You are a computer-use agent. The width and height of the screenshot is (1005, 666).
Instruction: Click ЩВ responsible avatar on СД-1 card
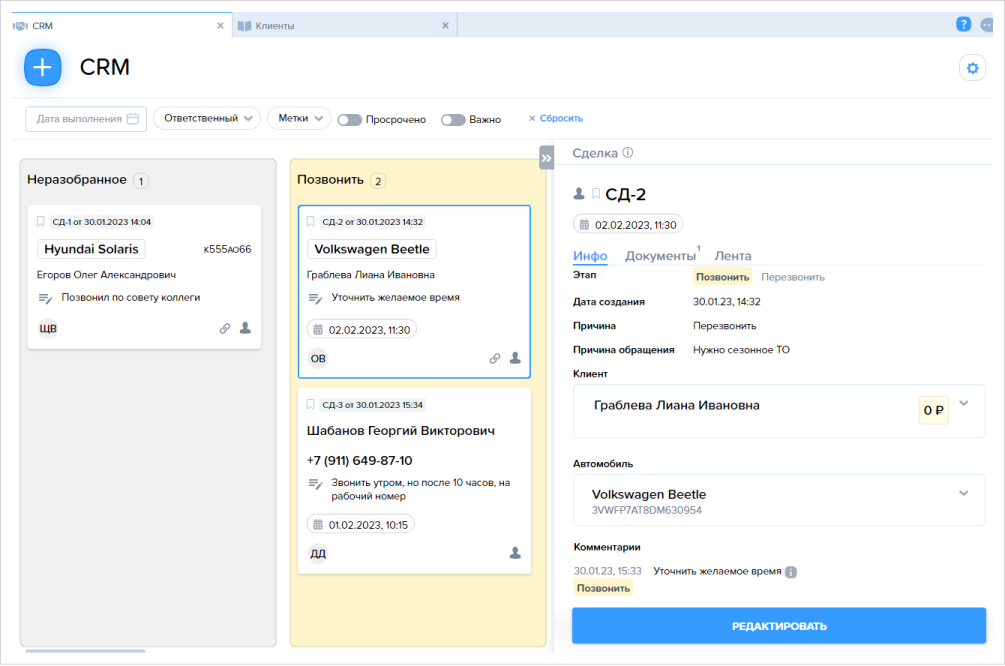[x=48, y=328]
